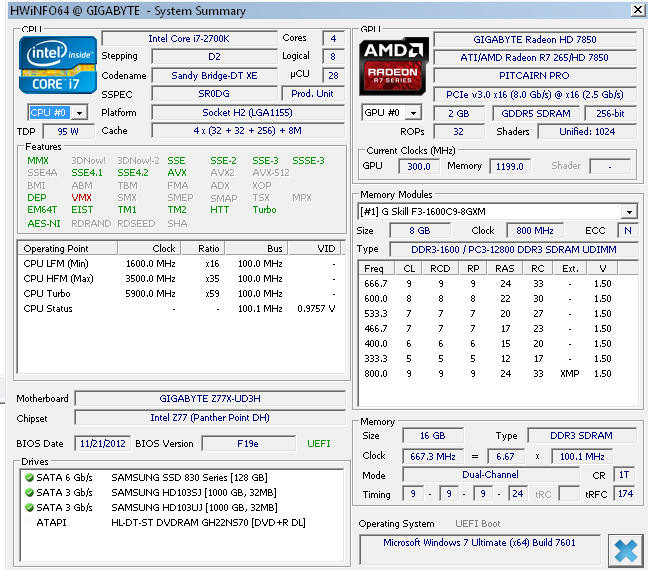Image resolution: width=648 pixels, height=570 pixels.
Task: Select the 666.7 frequency timing row
Action: pos(498,284)
